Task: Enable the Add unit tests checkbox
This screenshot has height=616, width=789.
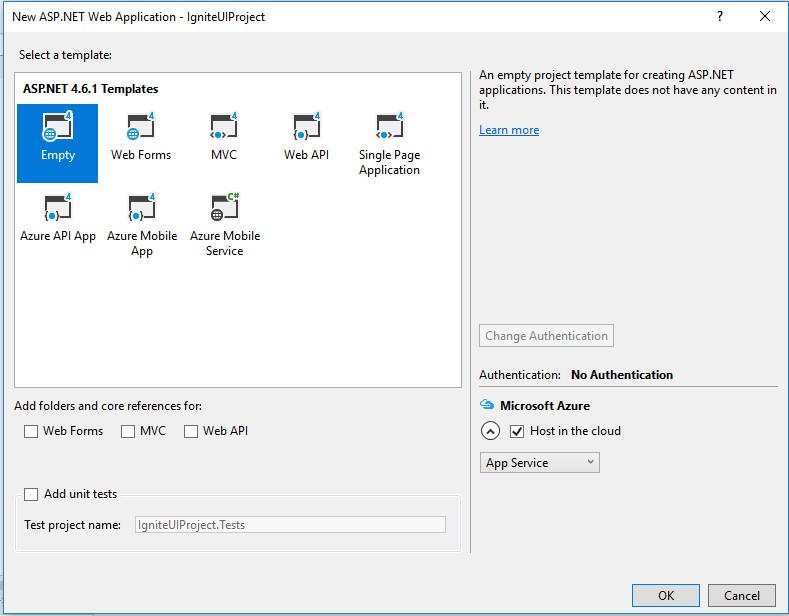Action: 31,494
